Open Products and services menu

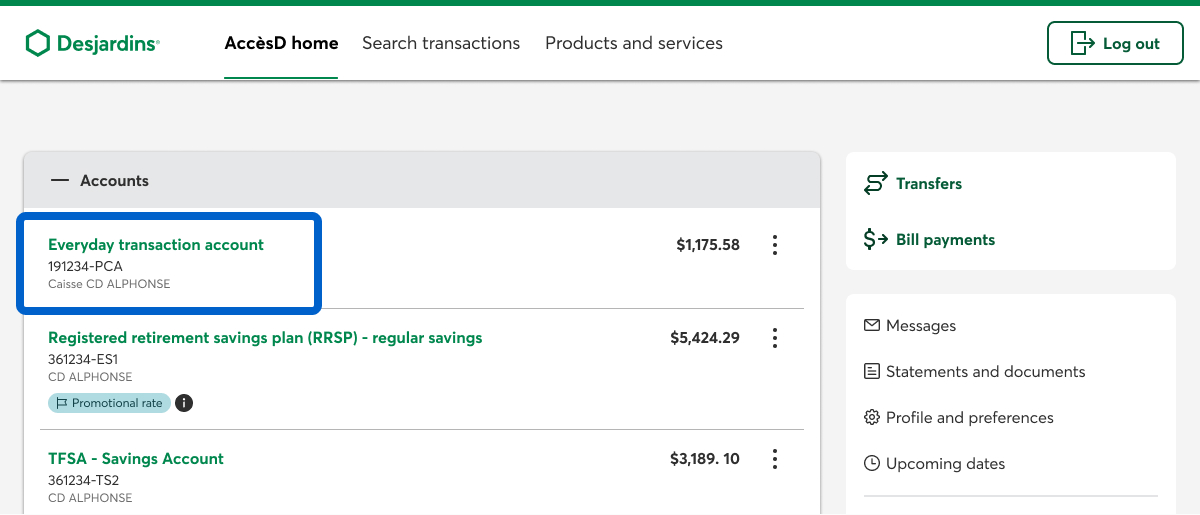click(634, 44)
